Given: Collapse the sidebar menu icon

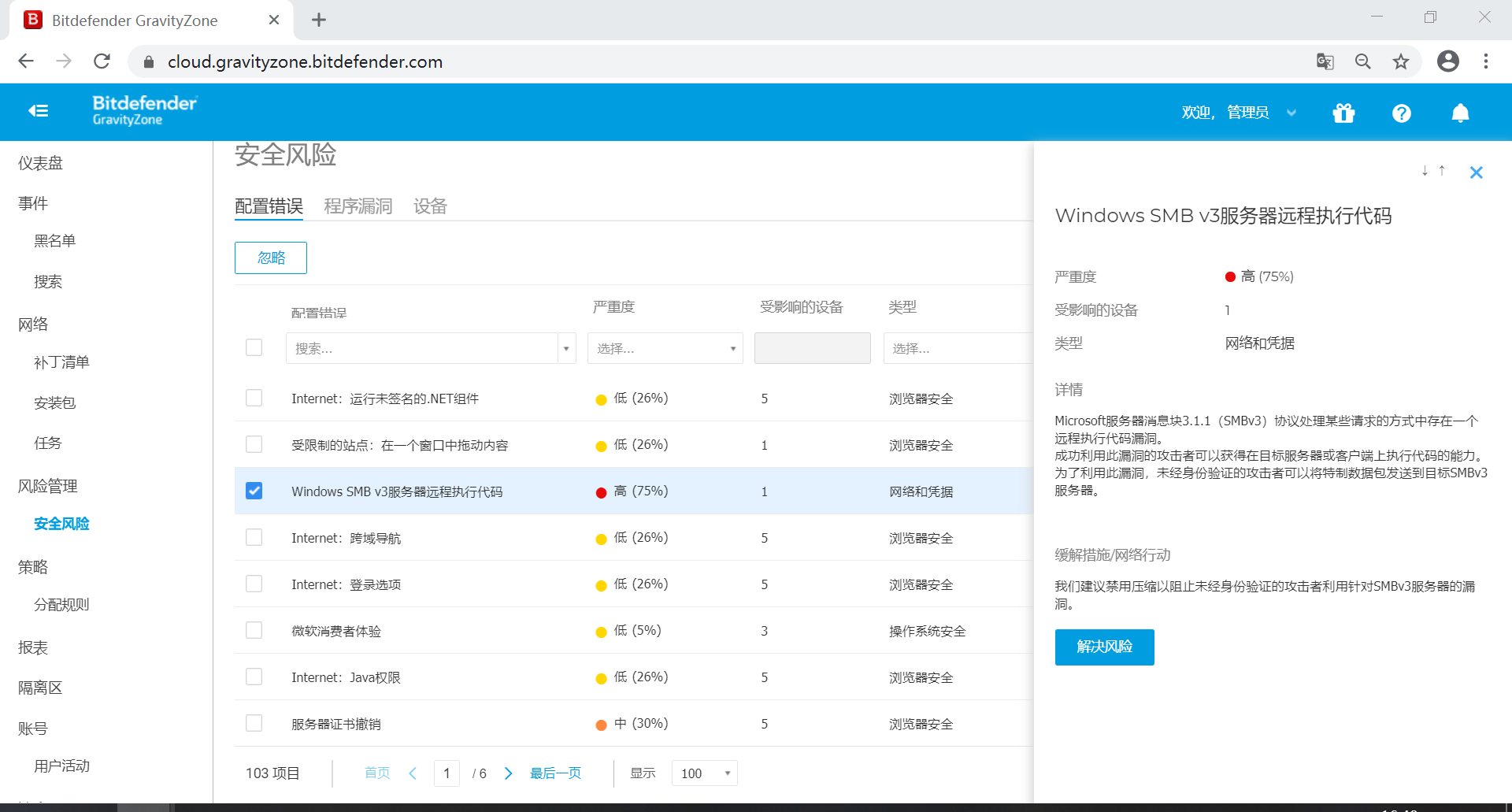Looking at the screenshot, I should click(38, 111).
